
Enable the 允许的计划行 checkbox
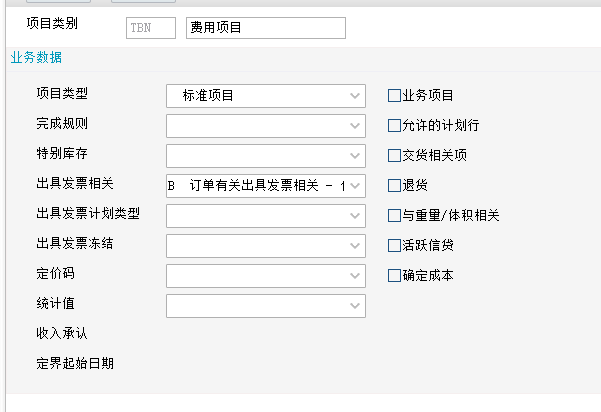[394, 125]
